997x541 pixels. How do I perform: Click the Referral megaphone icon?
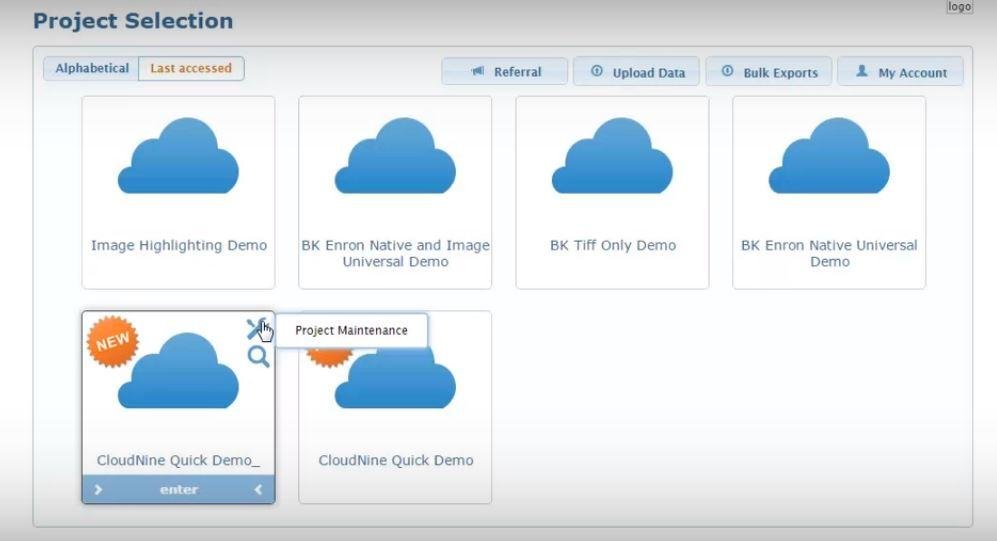[478, 71]
